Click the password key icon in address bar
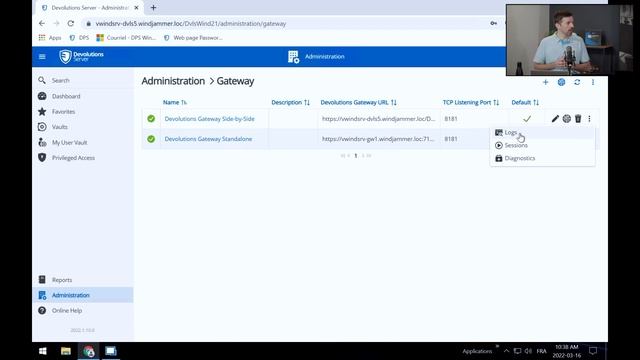 493,23
